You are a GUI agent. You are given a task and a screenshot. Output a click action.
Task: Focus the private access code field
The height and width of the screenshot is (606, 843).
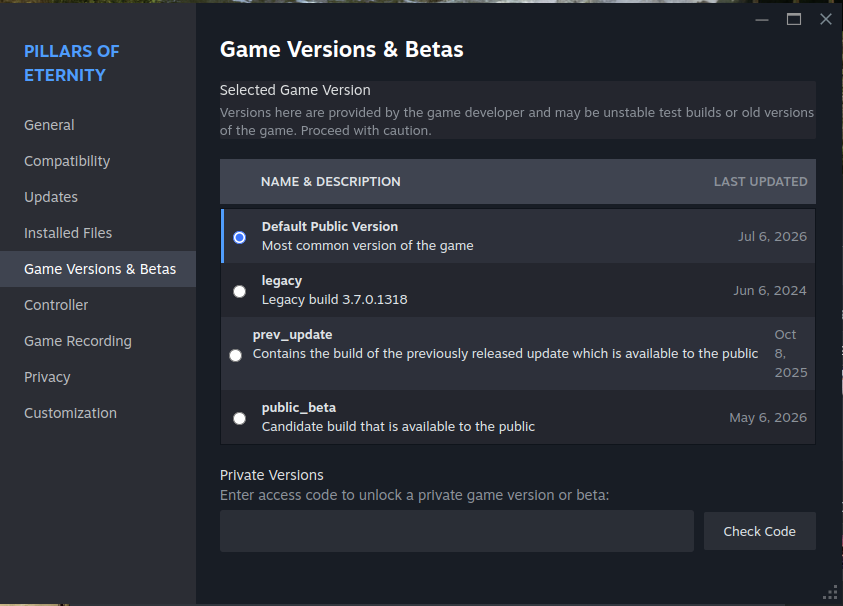[x=456, y=531]
